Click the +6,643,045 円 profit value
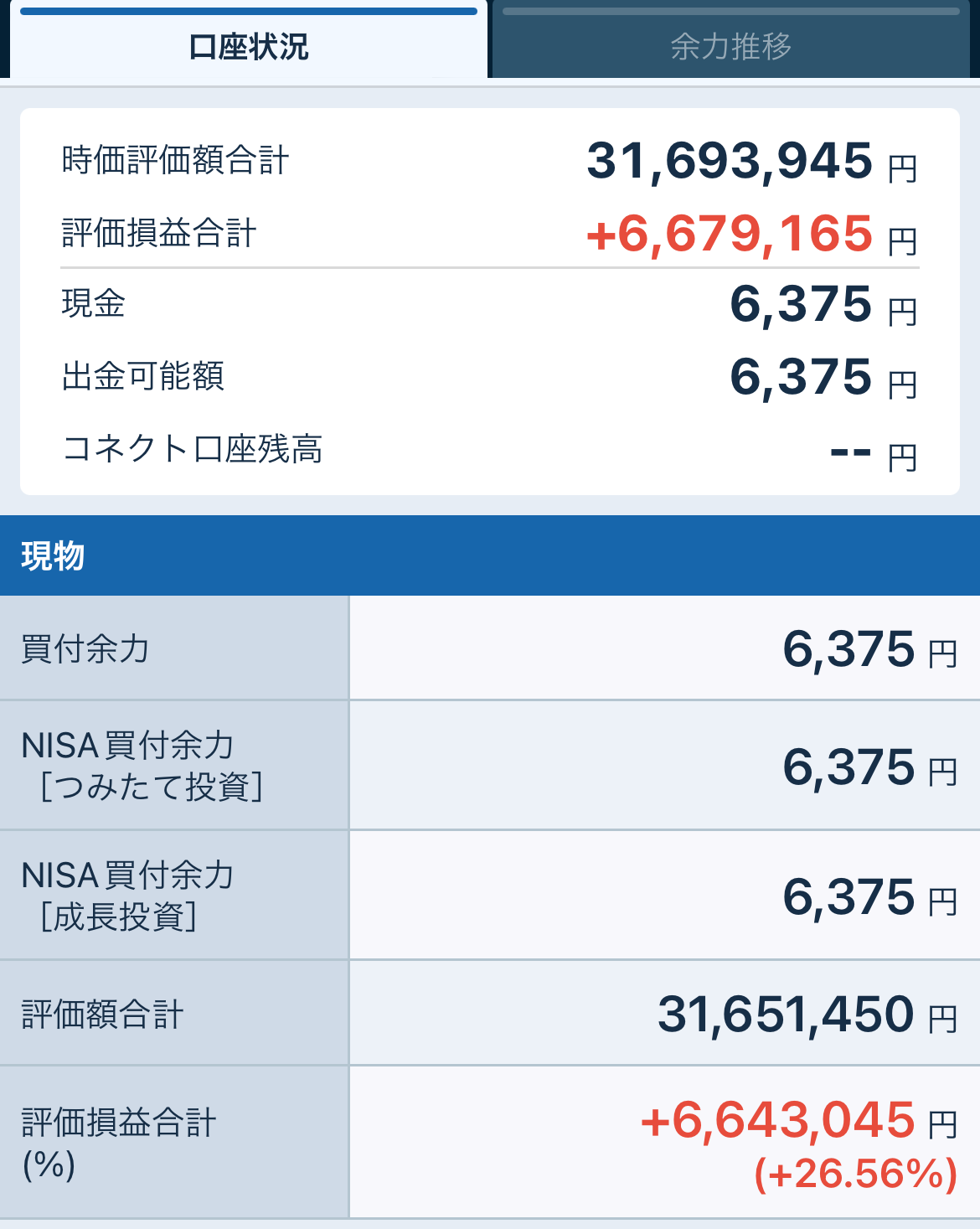The image size is (980, 1229). (797, 1121)
